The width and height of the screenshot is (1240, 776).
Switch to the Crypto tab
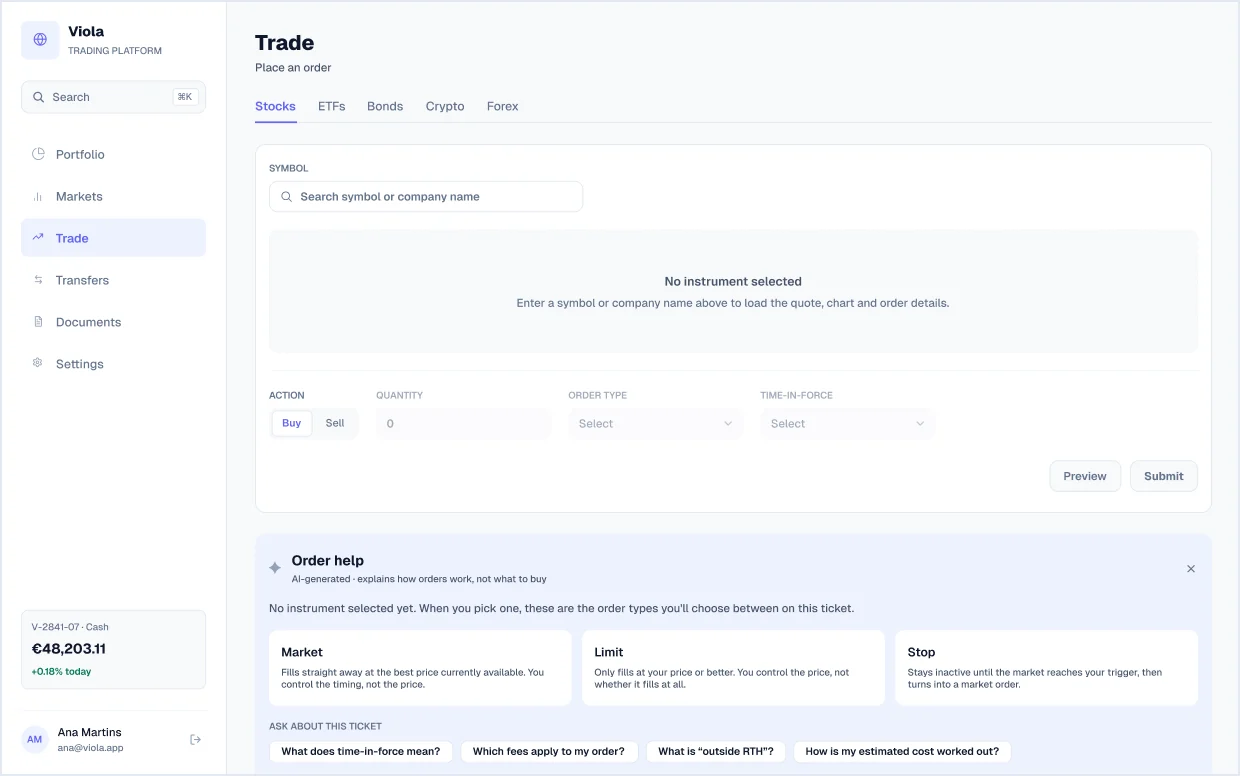[445, 106]
